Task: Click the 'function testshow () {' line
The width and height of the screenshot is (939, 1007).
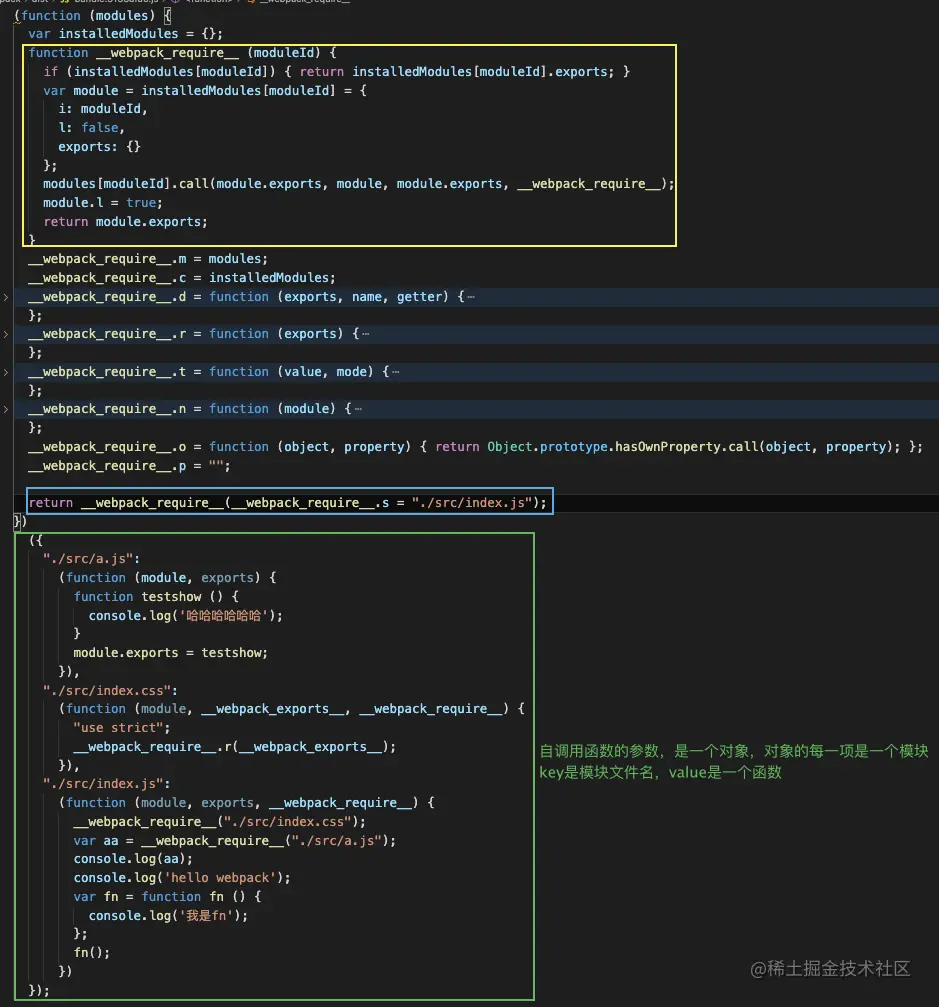Action: pos(156,597)
